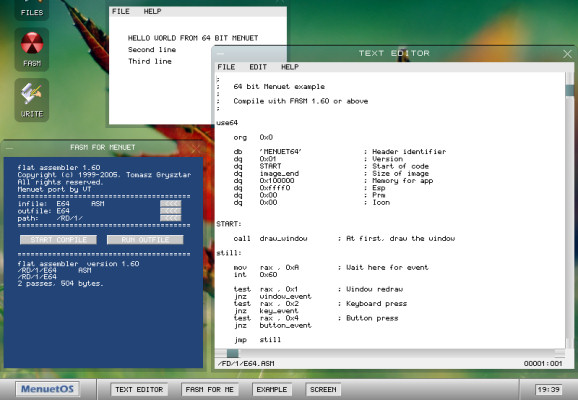Launch the FASM desktop icon
578x400 pixels.
click(x=32, y=49)
